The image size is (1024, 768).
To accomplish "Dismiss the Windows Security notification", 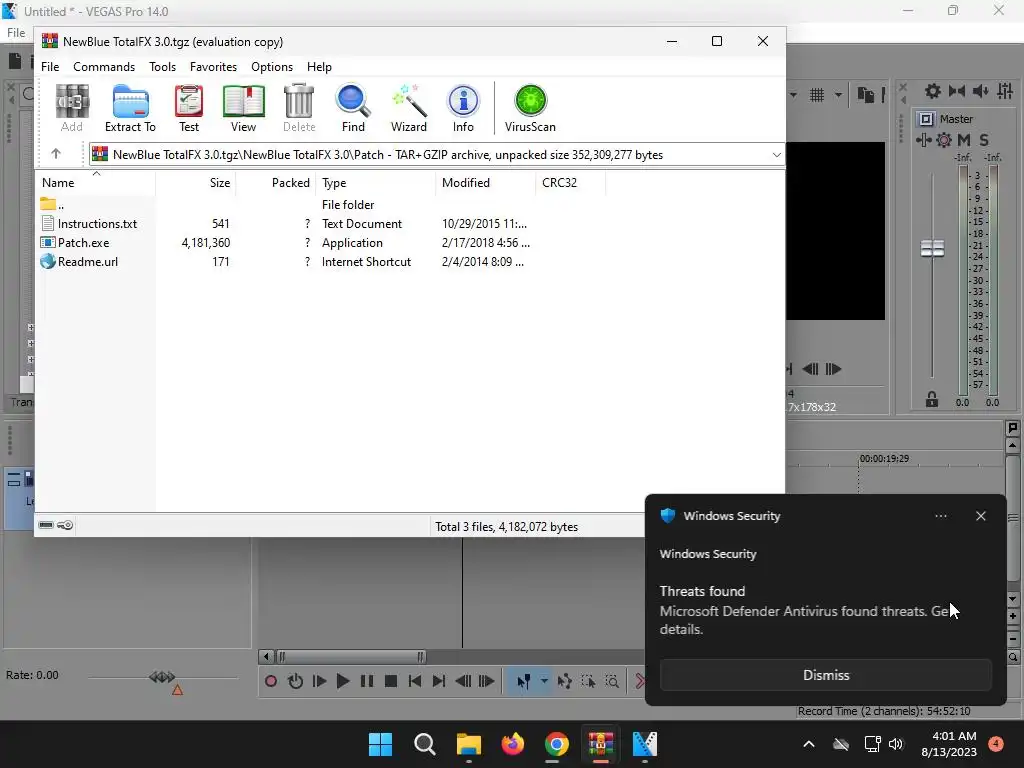I will coord(825,675).
